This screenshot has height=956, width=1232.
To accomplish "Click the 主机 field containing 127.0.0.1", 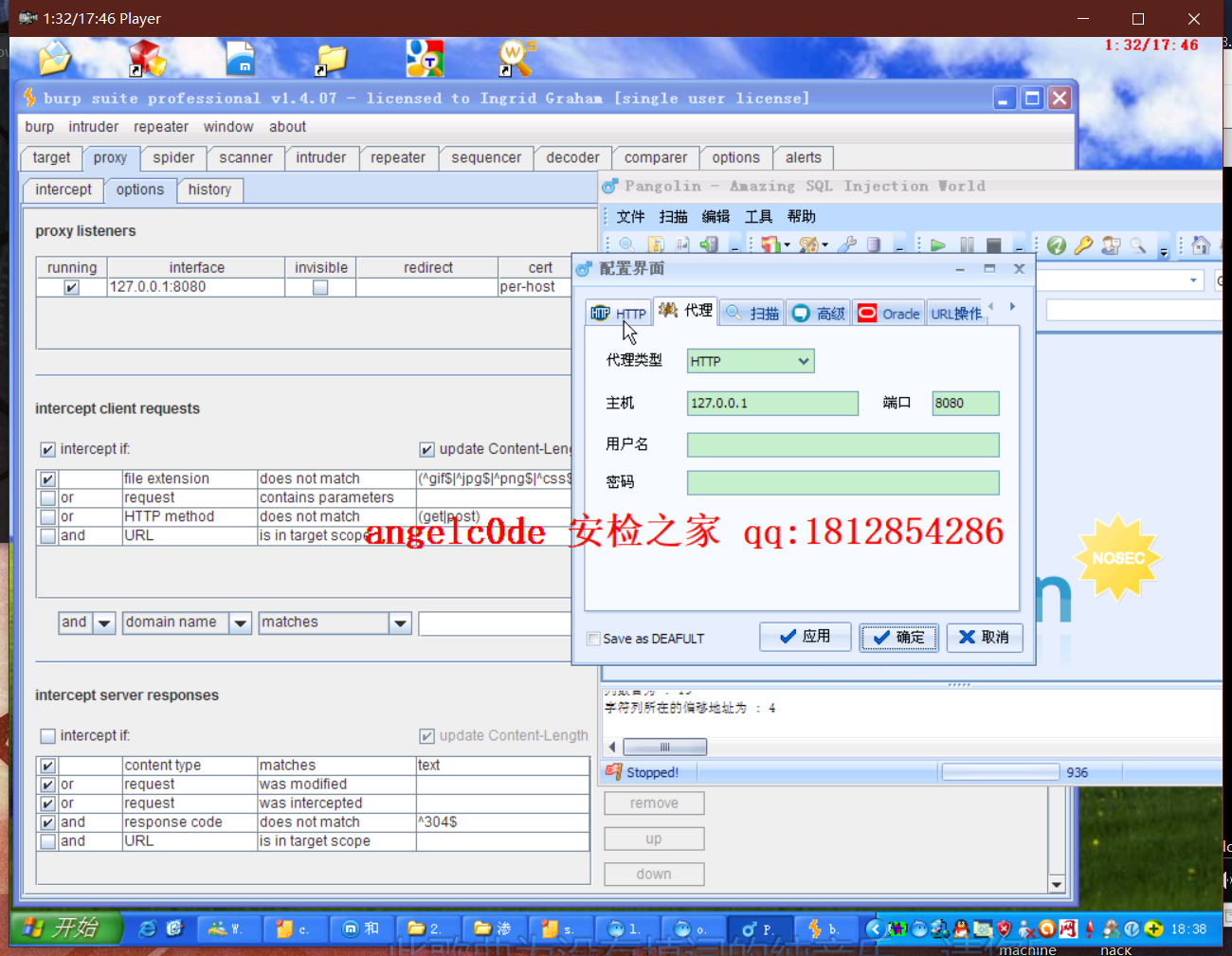I will coord(772,403).
